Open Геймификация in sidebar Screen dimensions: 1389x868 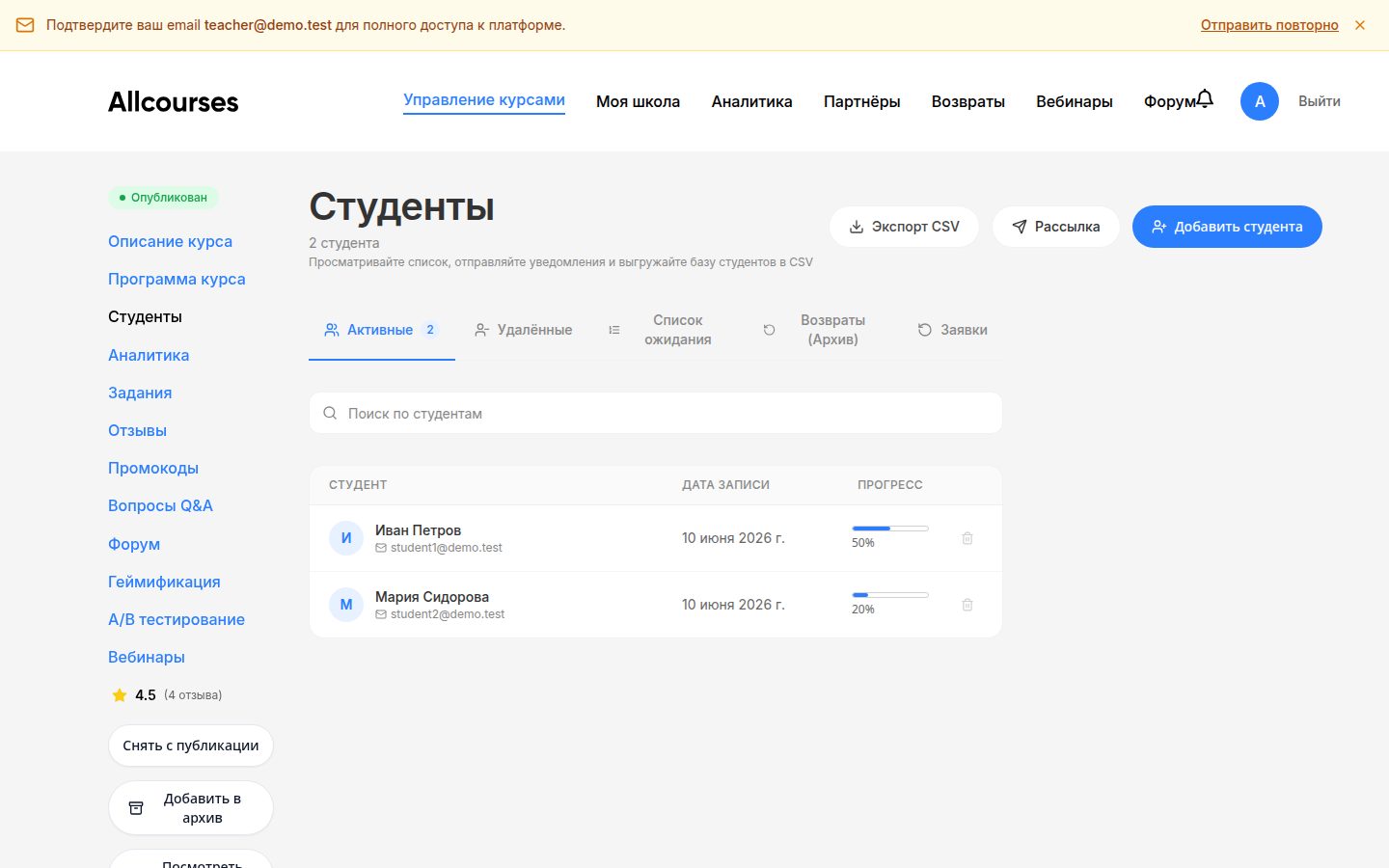(x=164, y=582)
